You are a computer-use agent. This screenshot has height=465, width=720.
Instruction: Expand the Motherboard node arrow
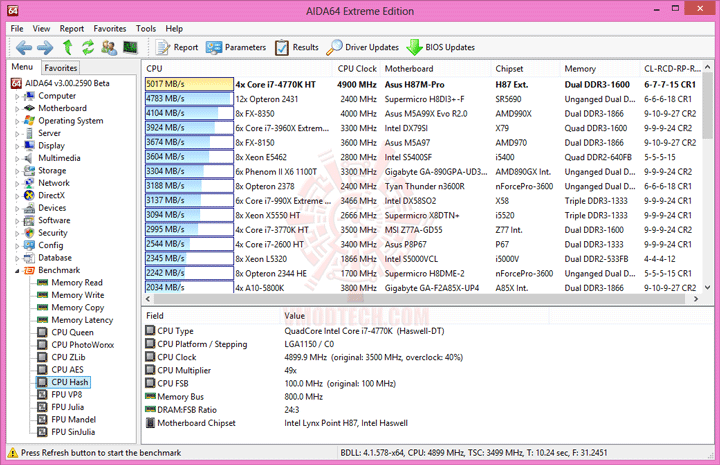[x=17, y=109]
